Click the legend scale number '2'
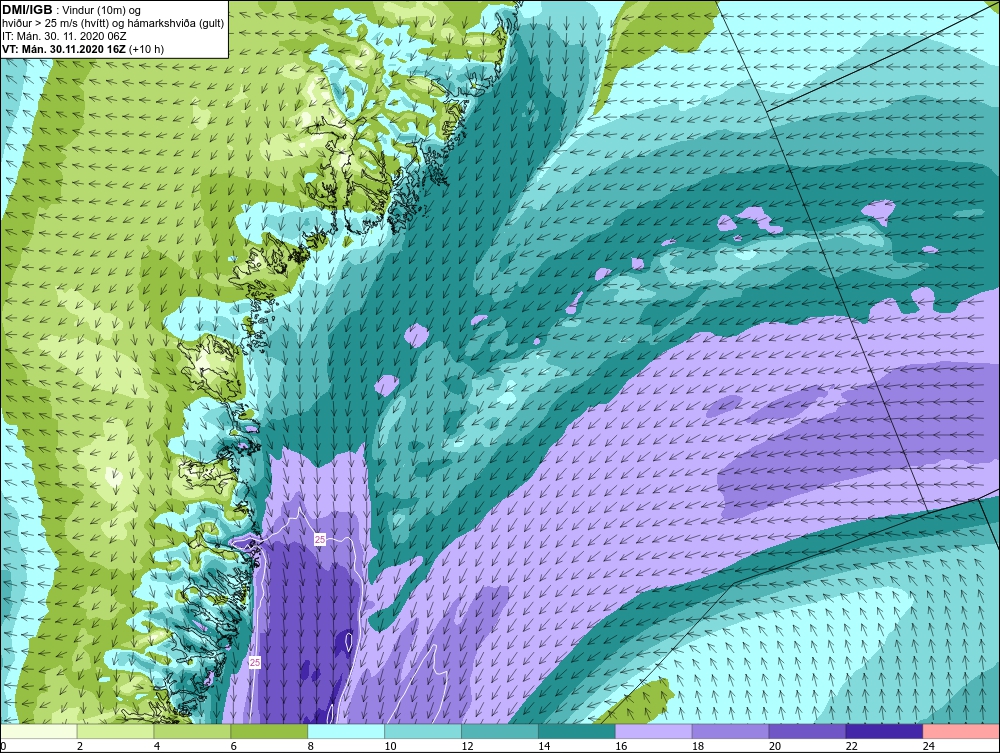This screenshot has height=753, width=1000. [x=80, y=746]
